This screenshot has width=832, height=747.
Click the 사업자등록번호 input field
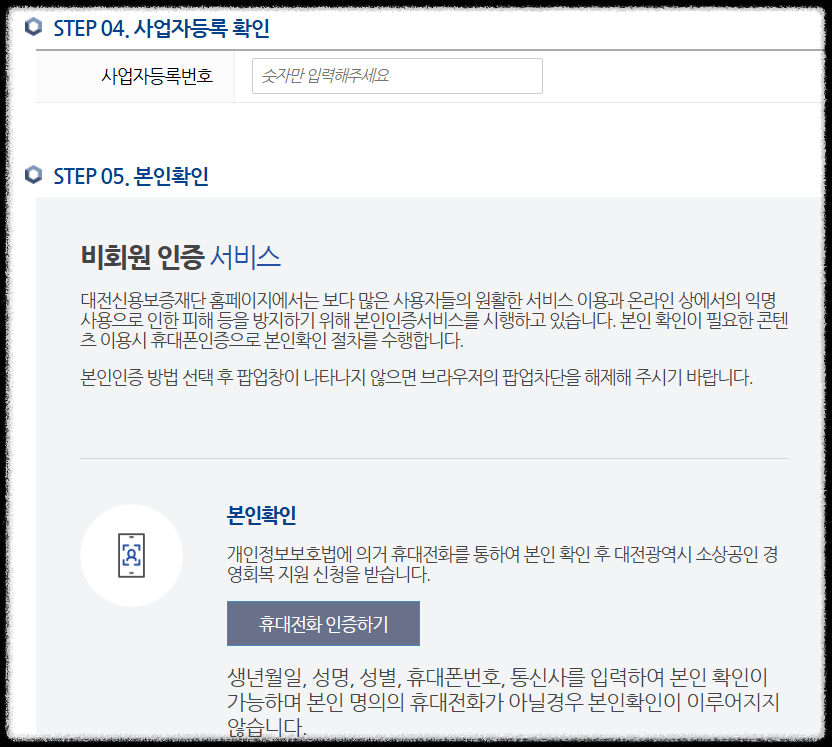point(397,76)
